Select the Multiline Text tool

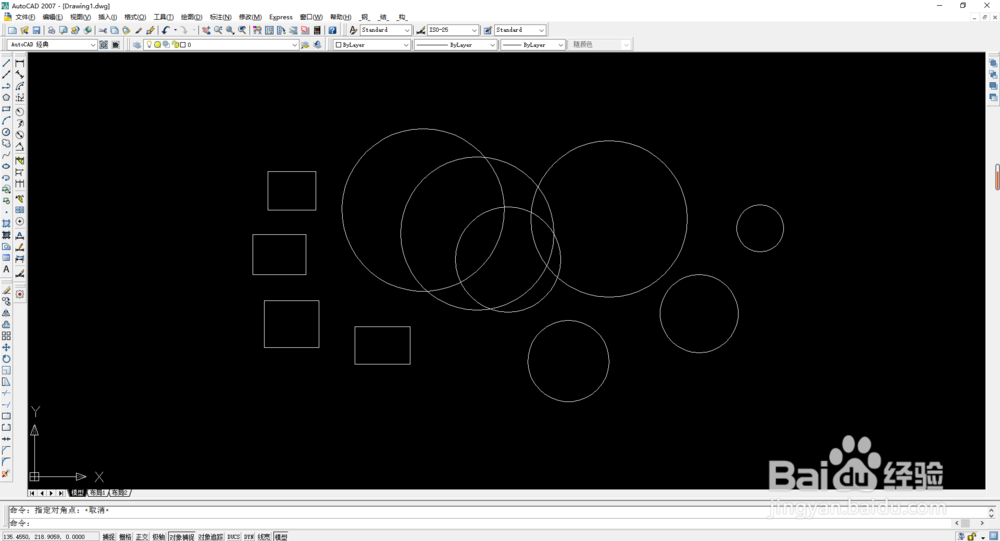6,269
